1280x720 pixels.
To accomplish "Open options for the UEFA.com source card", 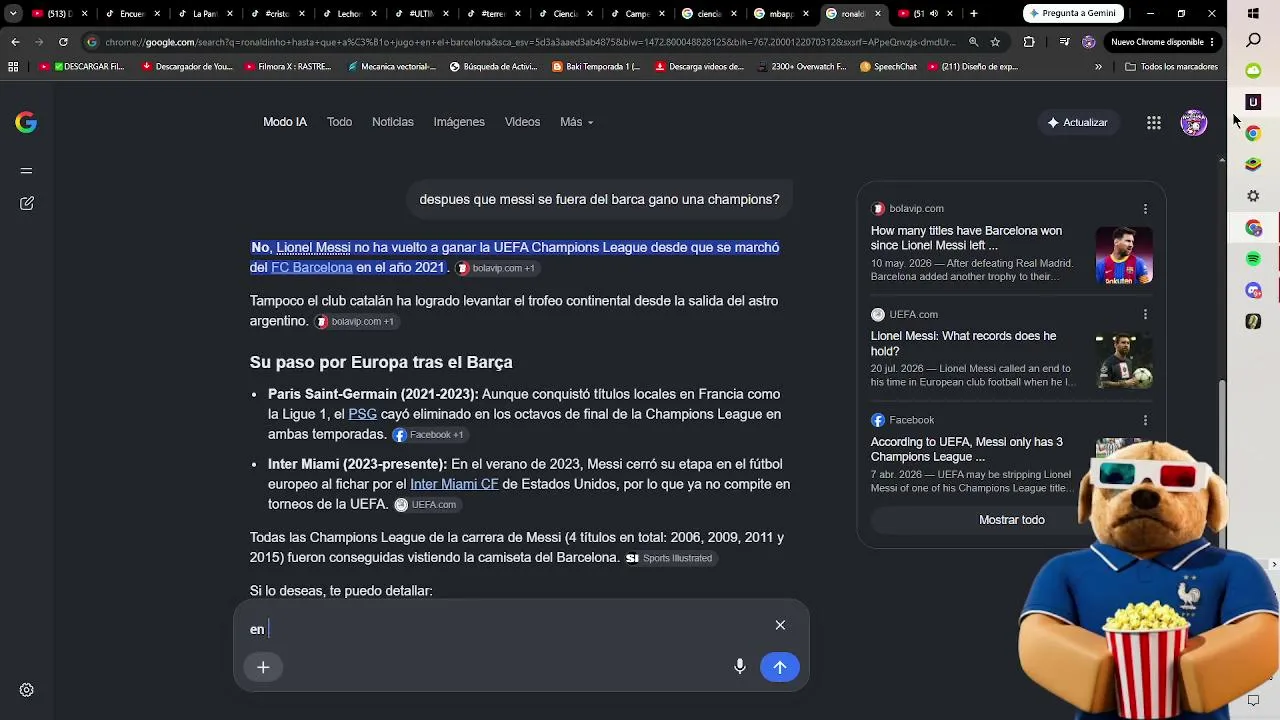I will [x=1145, y=314].
